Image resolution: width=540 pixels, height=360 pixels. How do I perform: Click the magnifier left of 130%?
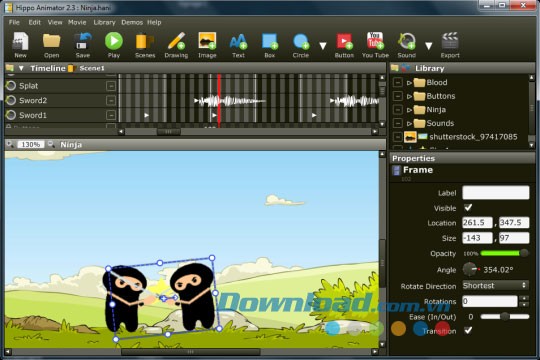(x=10, y=144)
